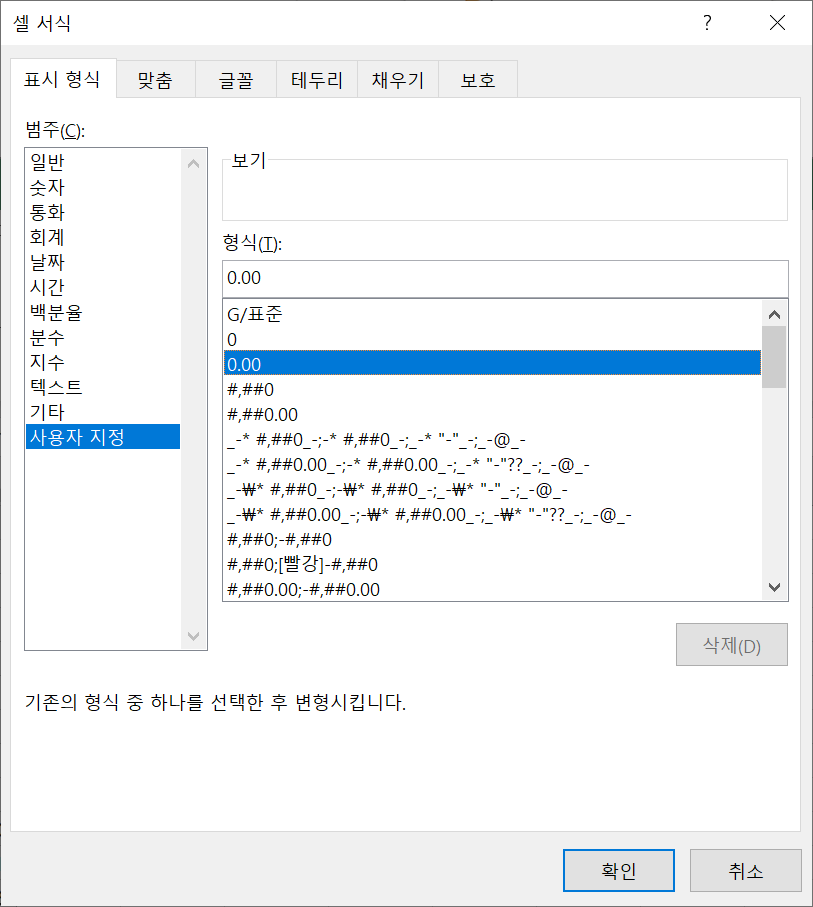Screen dimensions: 813x907
Task: Select G/표준 format
Action: pyautogui.click(x=492, y=314)
